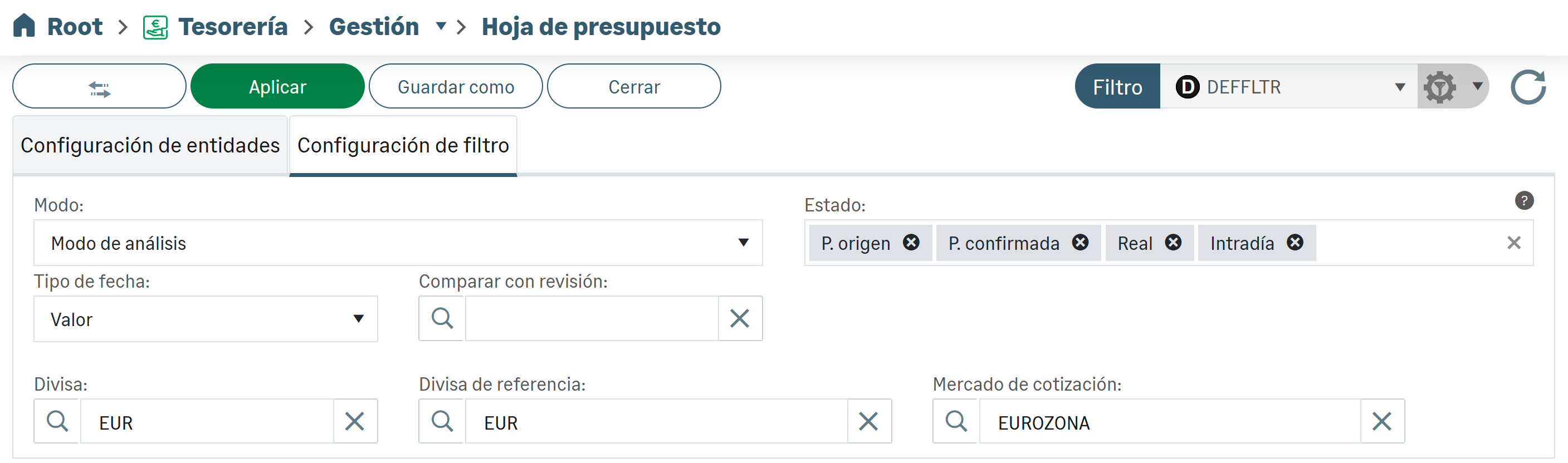Click the swap arrows toolbar button
Viewport: 1568px width, 463px height.
coord(99,87)
